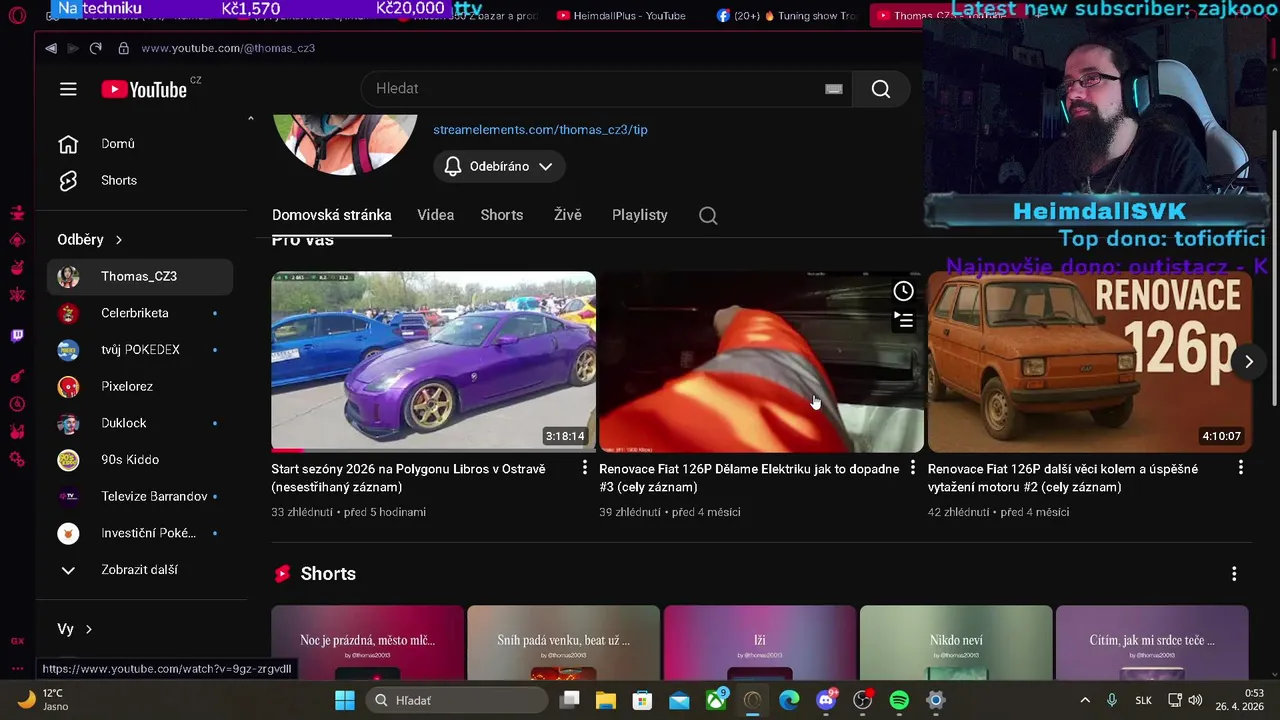The height and width of the screenshot is (720, 1280).
Task: Play the Renovace 126p orange Fiat thumbnail
Action: (1089, 362)
